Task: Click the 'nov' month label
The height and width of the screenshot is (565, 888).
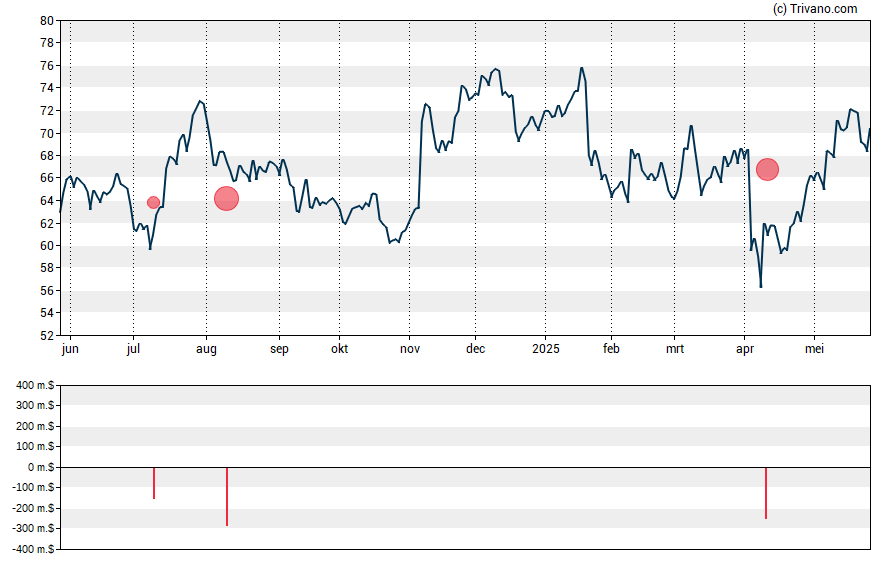Action: (x=410, y=349)
